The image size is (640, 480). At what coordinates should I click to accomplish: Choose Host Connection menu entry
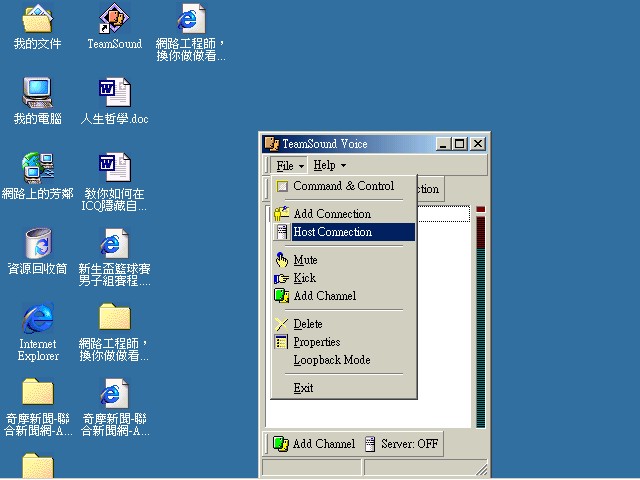pyautogui.click(x=344, y=232)
